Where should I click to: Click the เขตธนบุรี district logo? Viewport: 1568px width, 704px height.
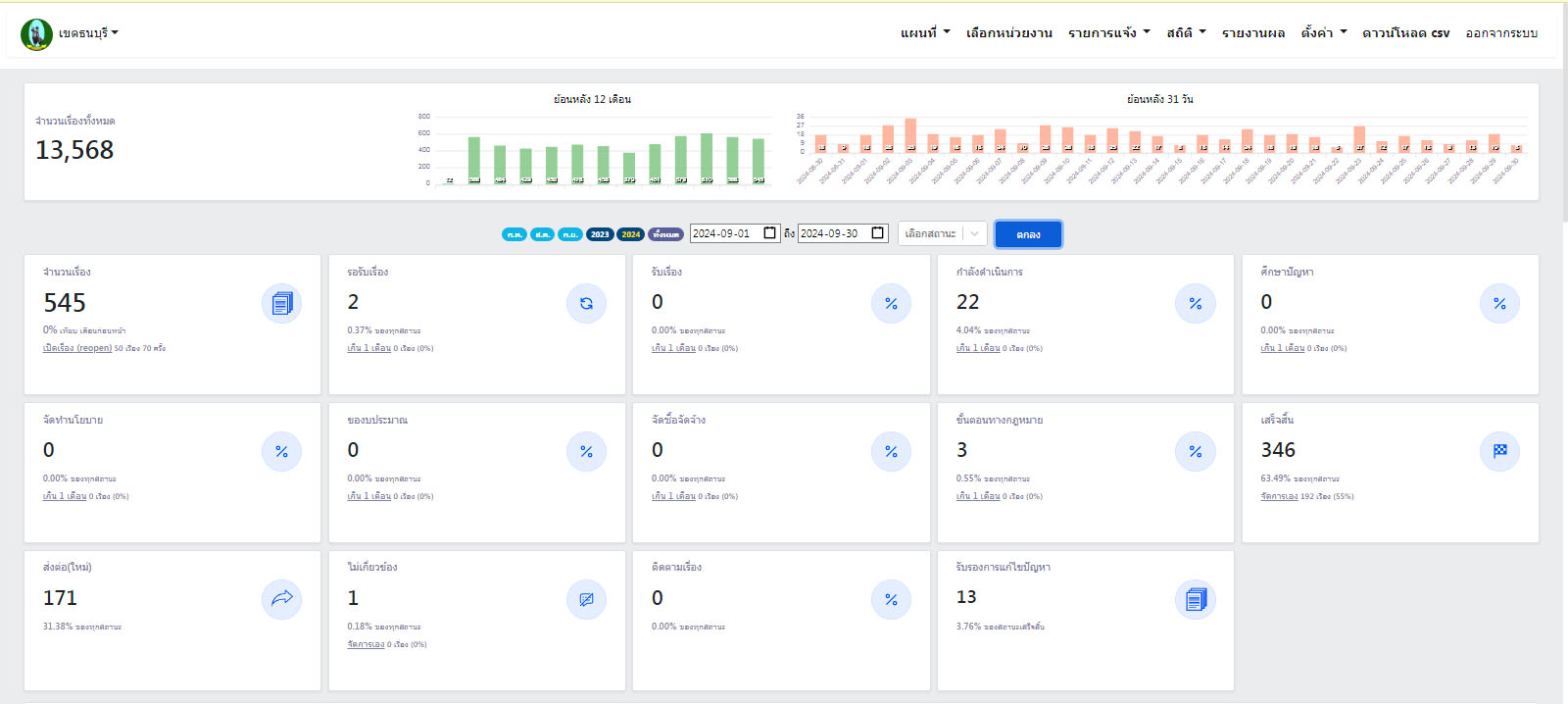(x=37, y=34)
